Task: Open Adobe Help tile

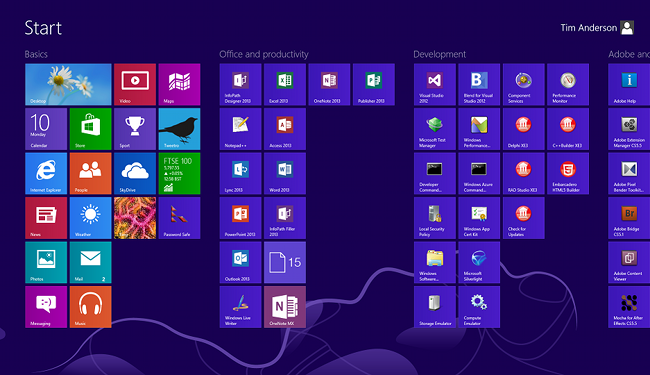Action: pos(629,85)
